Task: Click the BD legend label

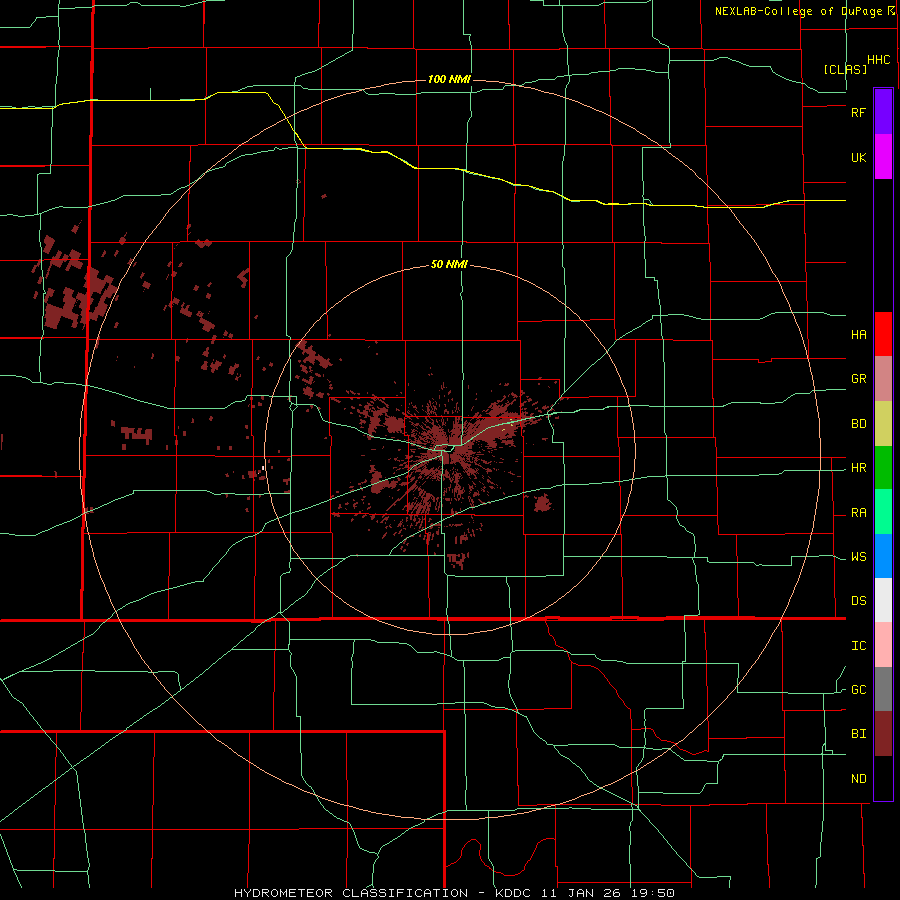Action: pos(858,424)
